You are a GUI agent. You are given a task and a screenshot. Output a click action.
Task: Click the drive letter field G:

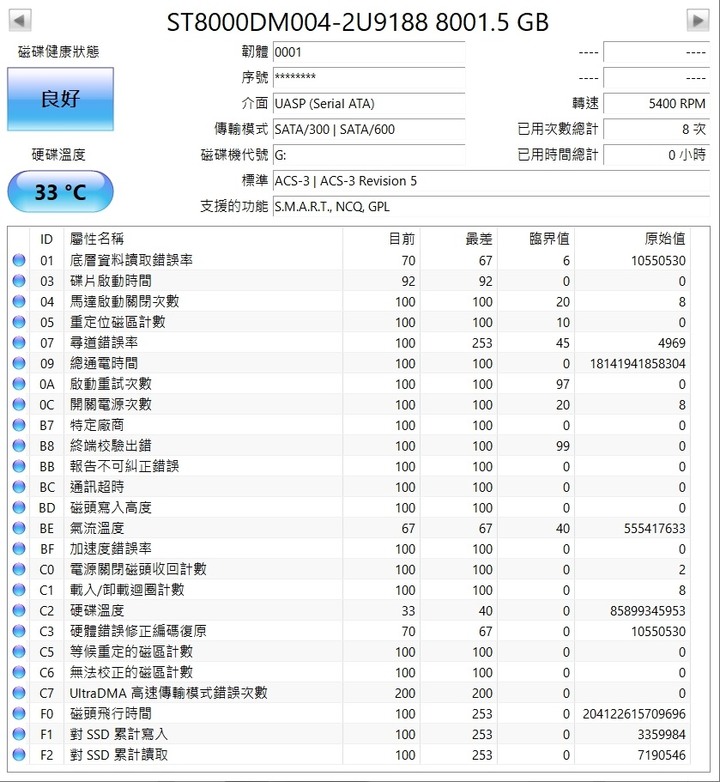pos(369,156)
